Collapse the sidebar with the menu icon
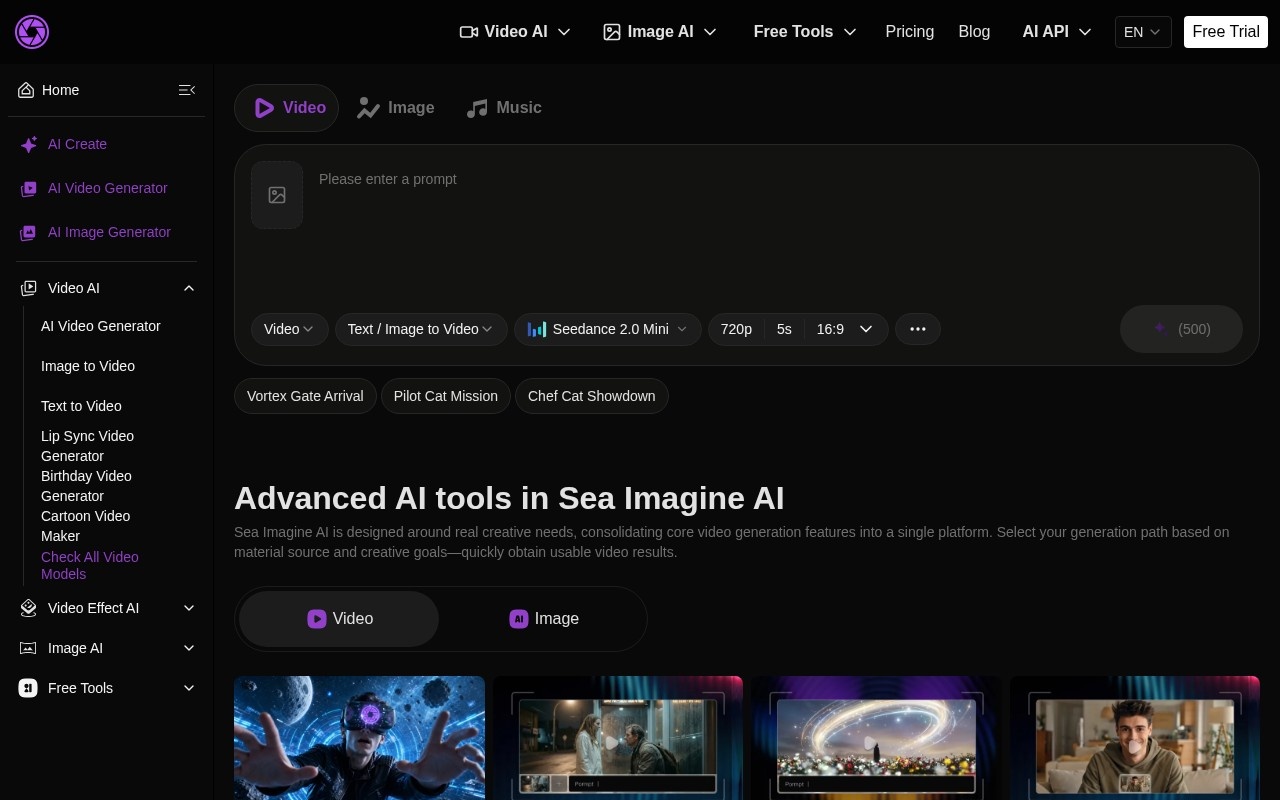This screenshot has width=1280, height=800. pyautogui.click(x=186, y=90)
